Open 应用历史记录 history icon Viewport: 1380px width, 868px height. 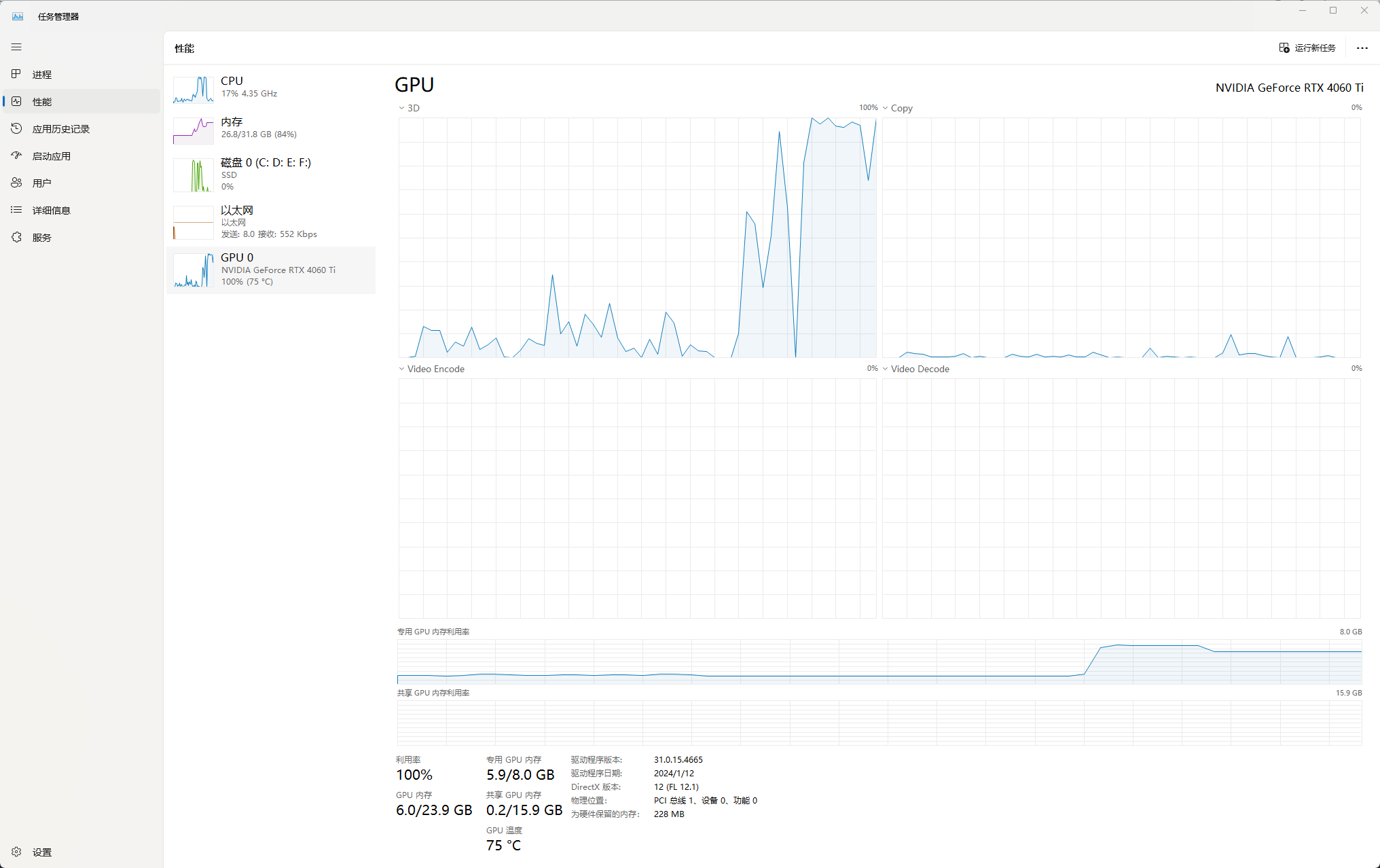(x=16, y=128)
